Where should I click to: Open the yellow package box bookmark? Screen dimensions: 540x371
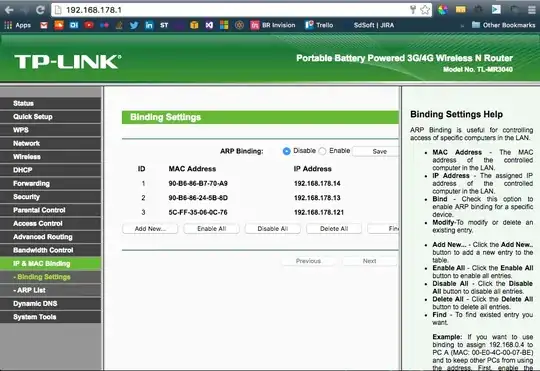click(194, 25)
